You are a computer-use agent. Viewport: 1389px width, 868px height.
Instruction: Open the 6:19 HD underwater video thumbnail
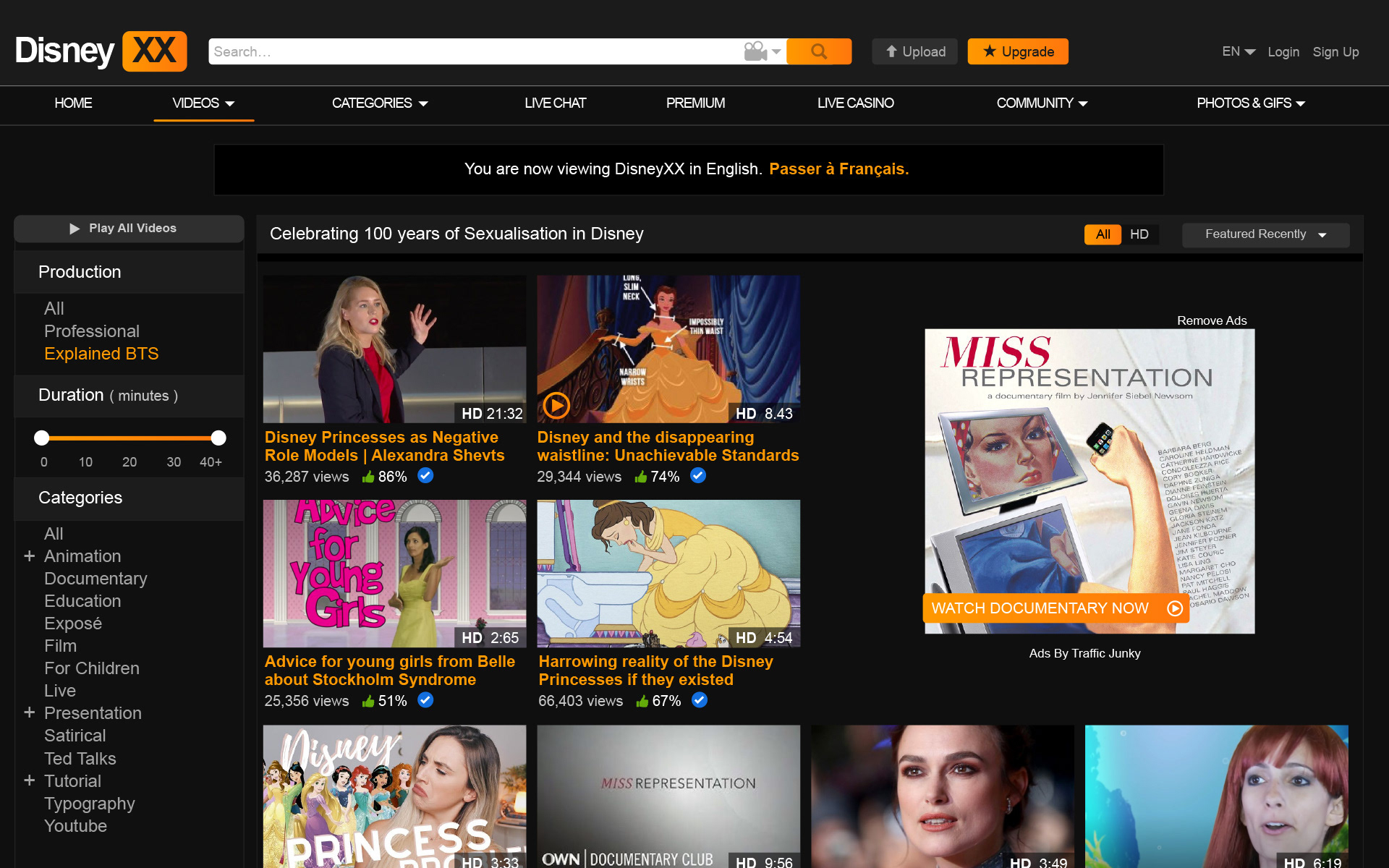click(1216, 796)
